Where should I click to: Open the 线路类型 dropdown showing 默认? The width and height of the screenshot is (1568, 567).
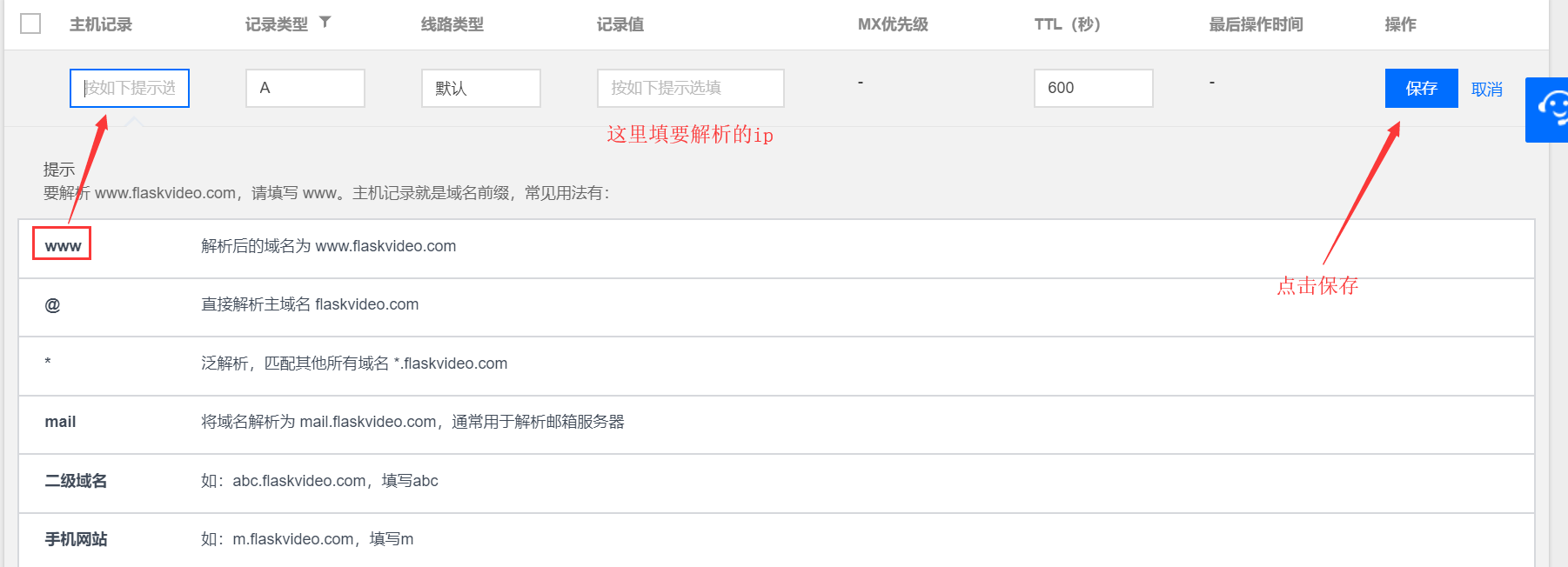click(x=481, y=88)
